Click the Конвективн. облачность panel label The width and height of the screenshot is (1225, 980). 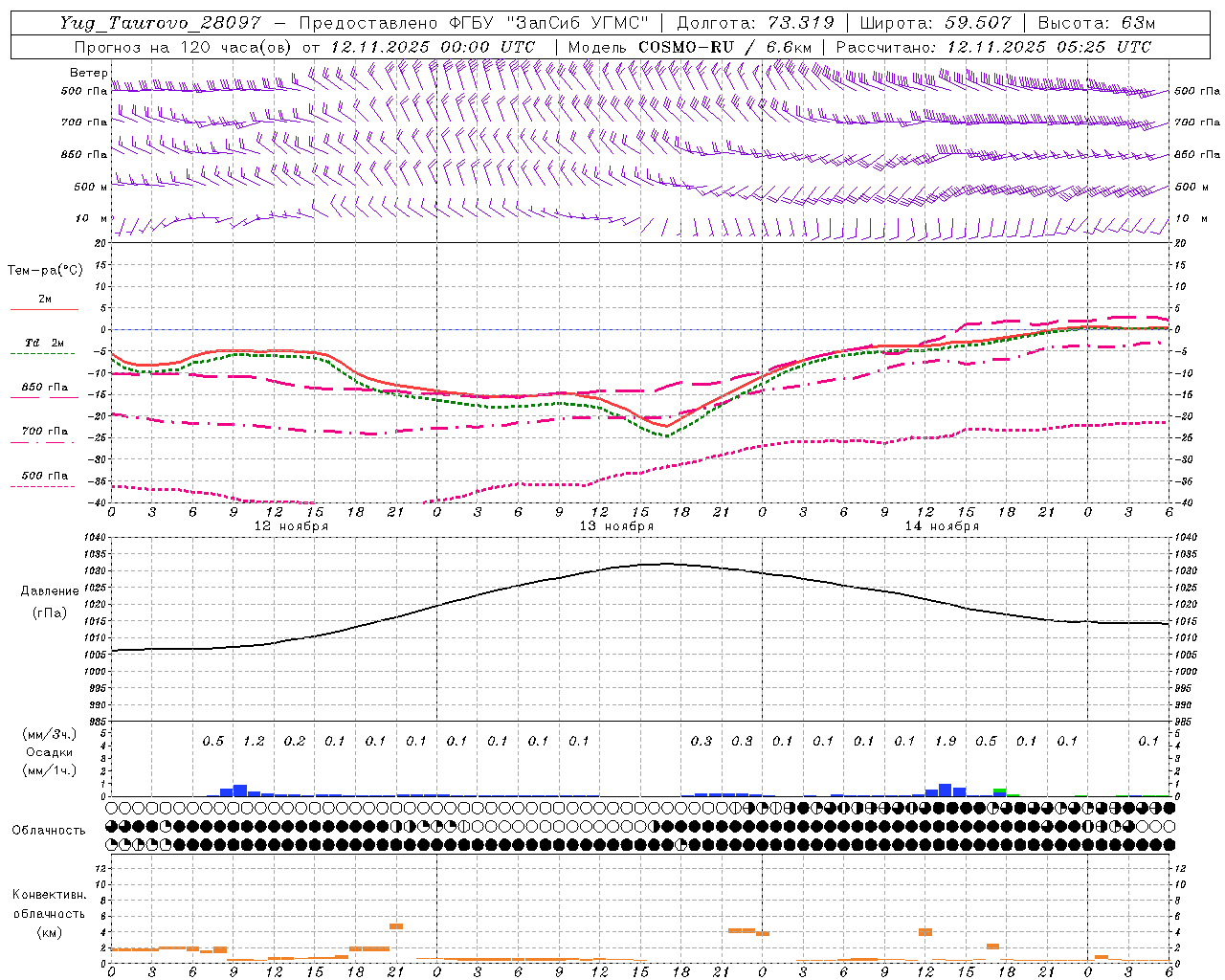(49, 903)
